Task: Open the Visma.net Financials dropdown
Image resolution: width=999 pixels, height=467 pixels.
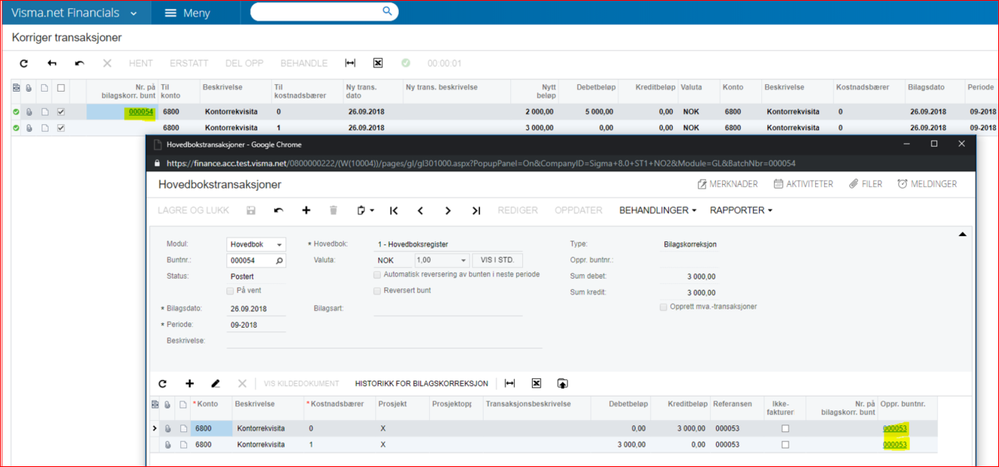Action: pos(75,13)
